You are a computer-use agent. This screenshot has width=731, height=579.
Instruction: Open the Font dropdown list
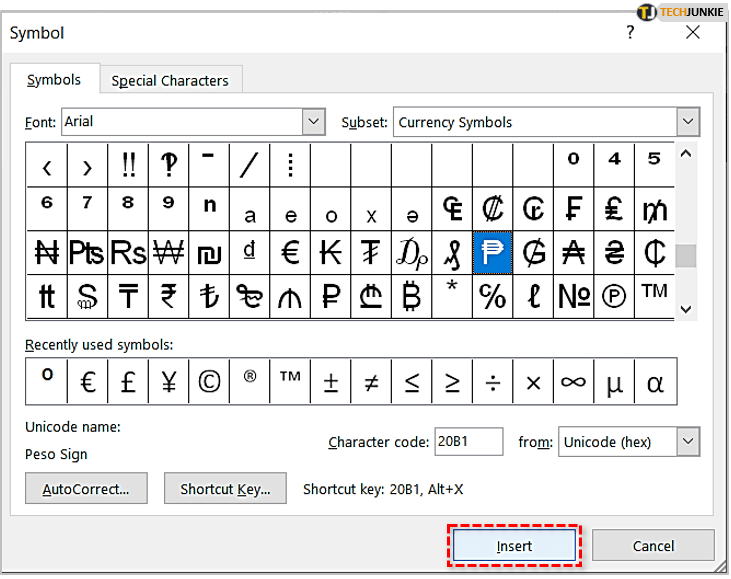pyautogui.click(x=314, y=122)
